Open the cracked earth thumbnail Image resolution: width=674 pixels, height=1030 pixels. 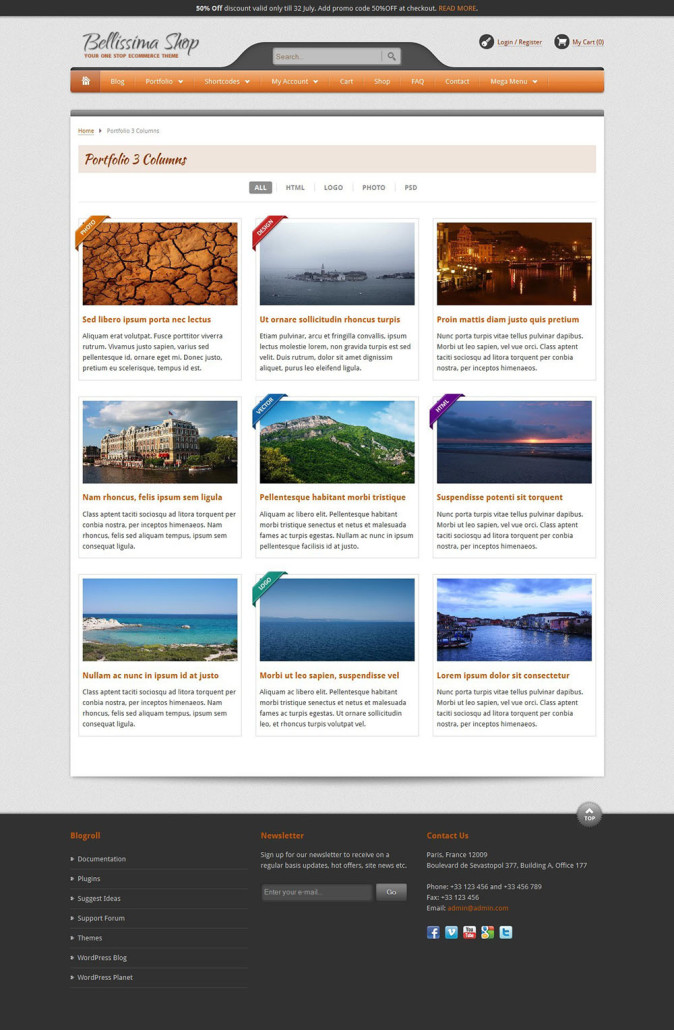click(160, 263)
